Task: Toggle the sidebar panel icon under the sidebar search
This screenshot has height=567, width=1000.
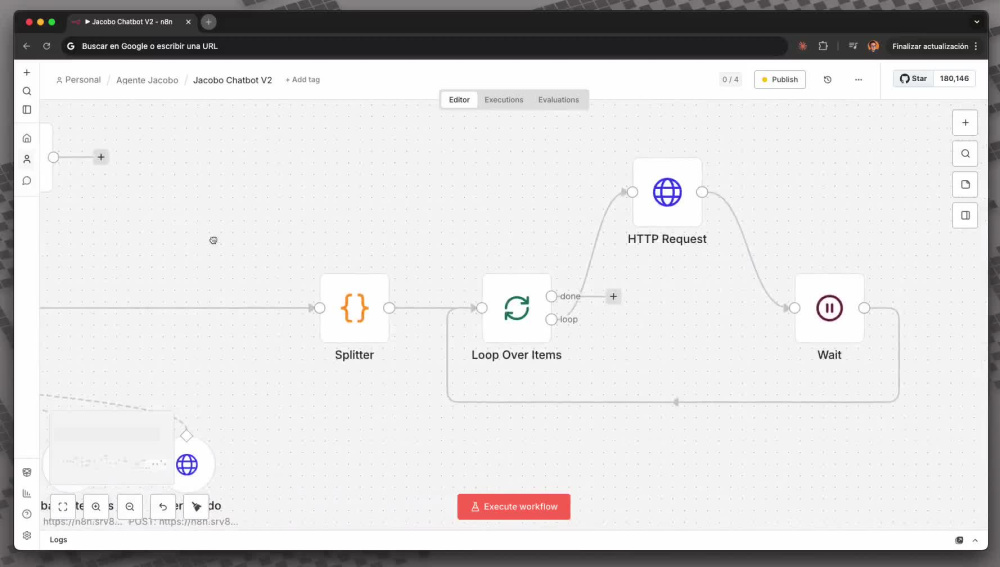Action: tap(27, 110)
